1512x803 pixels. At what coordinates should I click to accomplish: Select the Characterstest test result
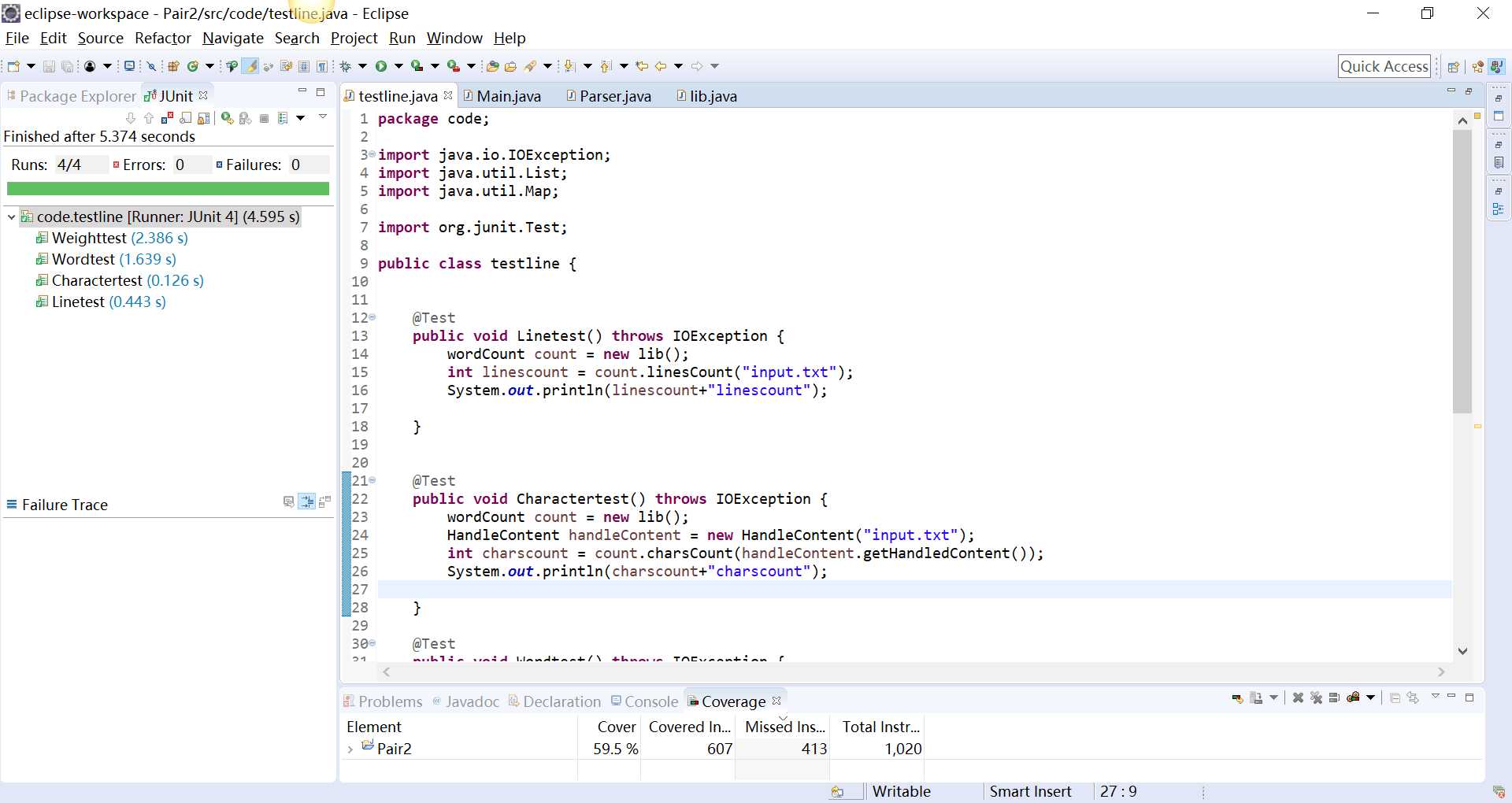pos(120,280)
